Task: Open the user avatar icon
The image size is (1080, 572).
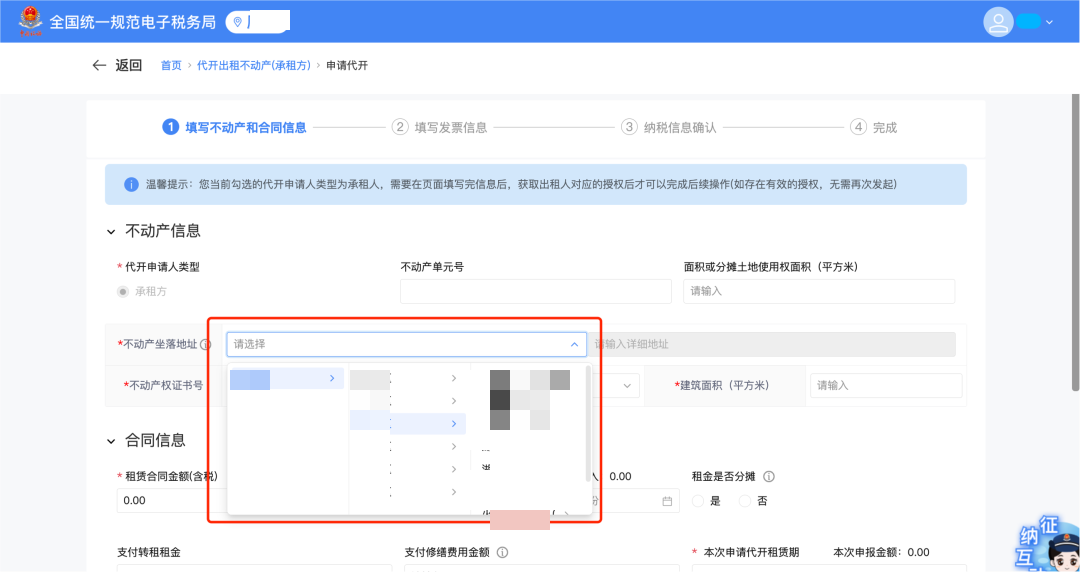Action: click(998, 22)
